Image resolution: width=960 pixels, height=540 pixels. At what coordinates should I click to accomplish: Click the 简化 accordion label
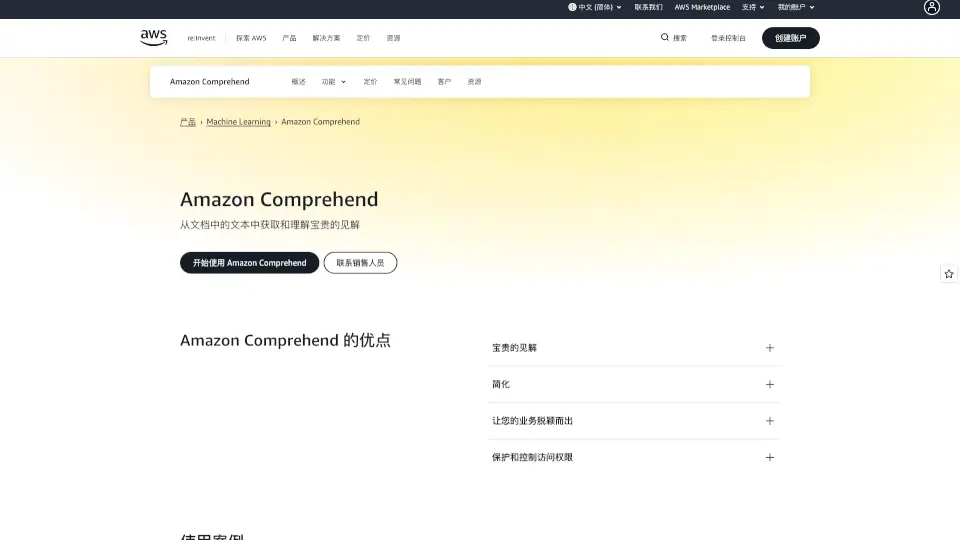click(501, 384)
